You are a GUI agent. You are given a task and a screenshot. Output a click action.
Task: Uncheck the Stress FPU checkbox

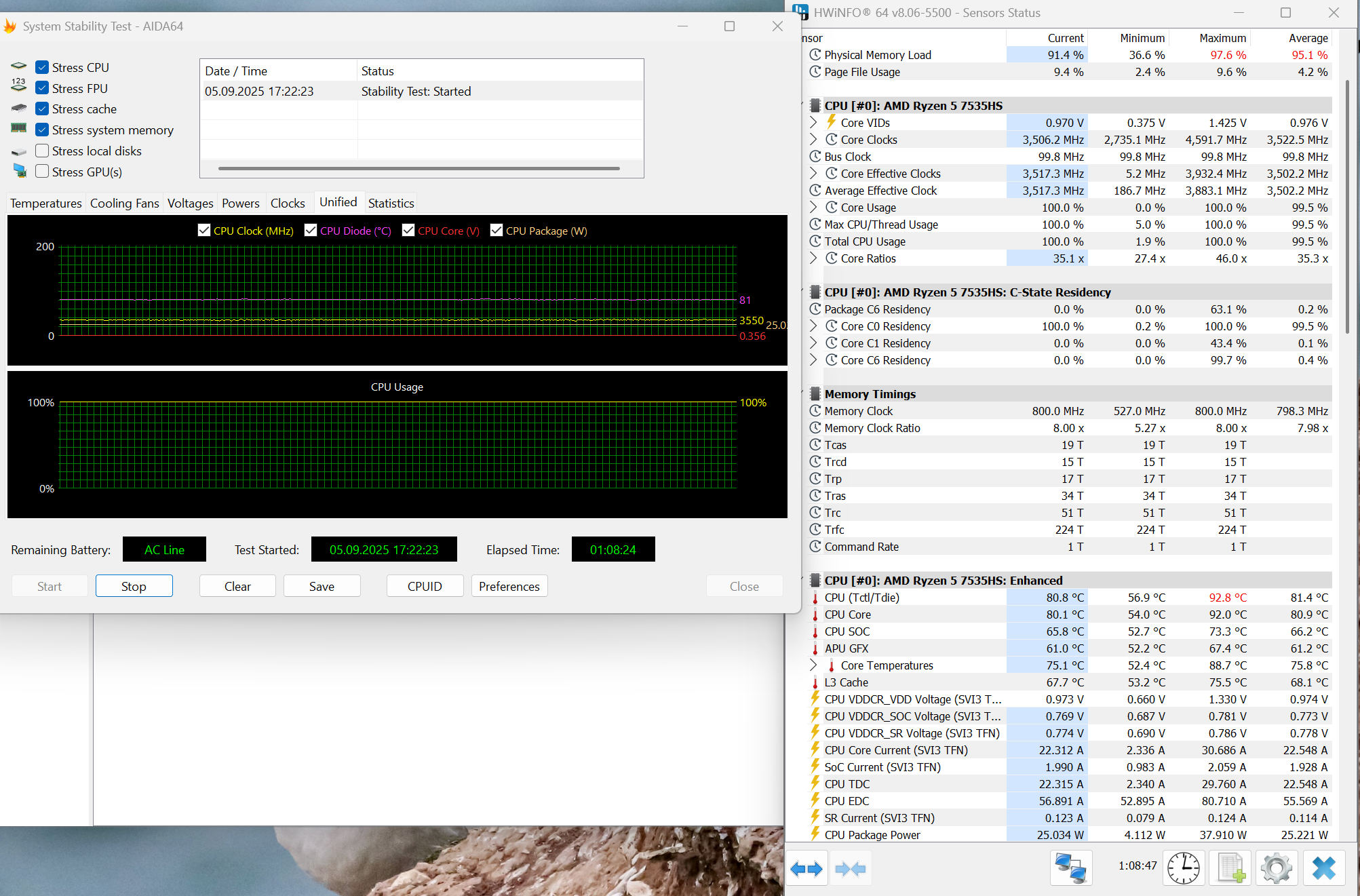click(42, 88)
